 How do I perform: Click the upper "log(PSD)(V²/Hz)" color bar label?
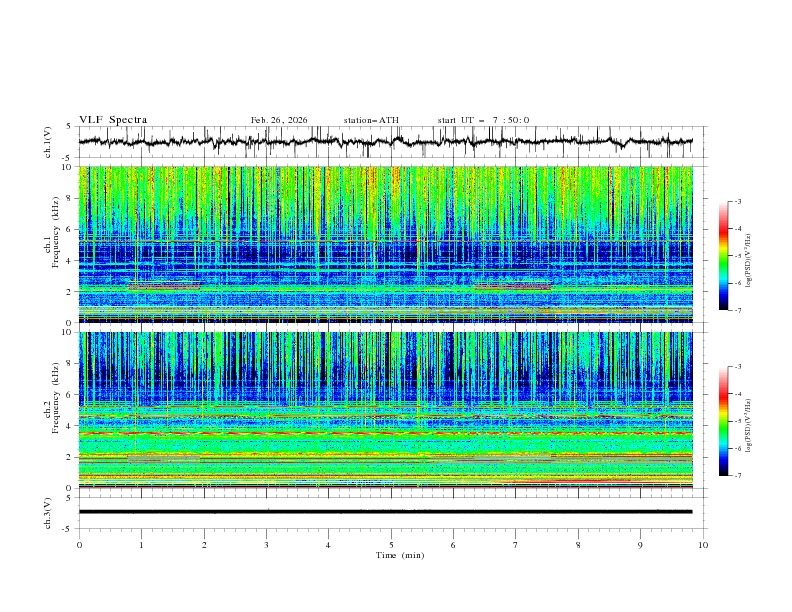(749, 261)
